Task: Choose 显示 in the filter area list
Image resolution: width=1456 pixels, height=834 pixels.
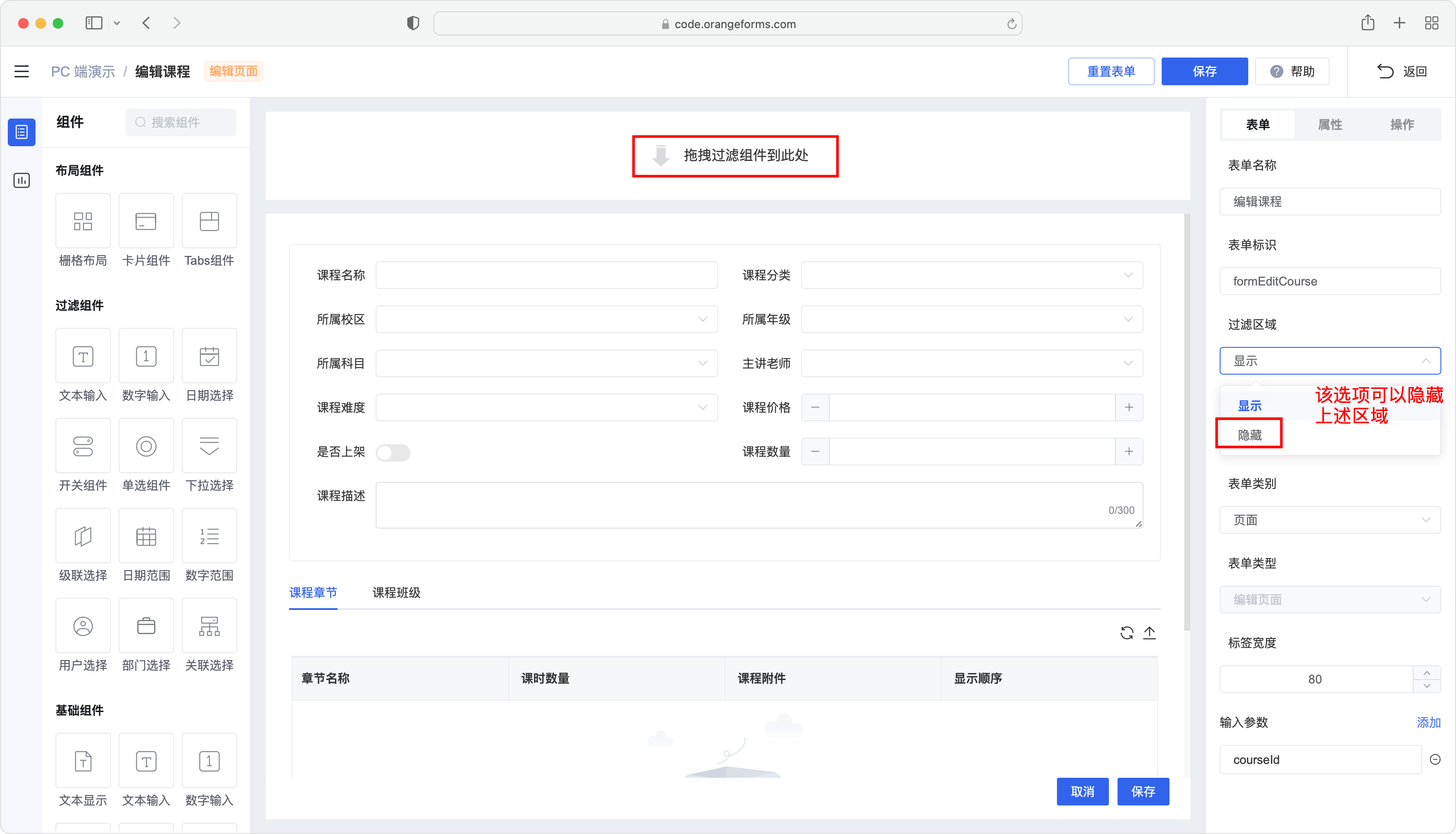Action: click(1250, 406)
